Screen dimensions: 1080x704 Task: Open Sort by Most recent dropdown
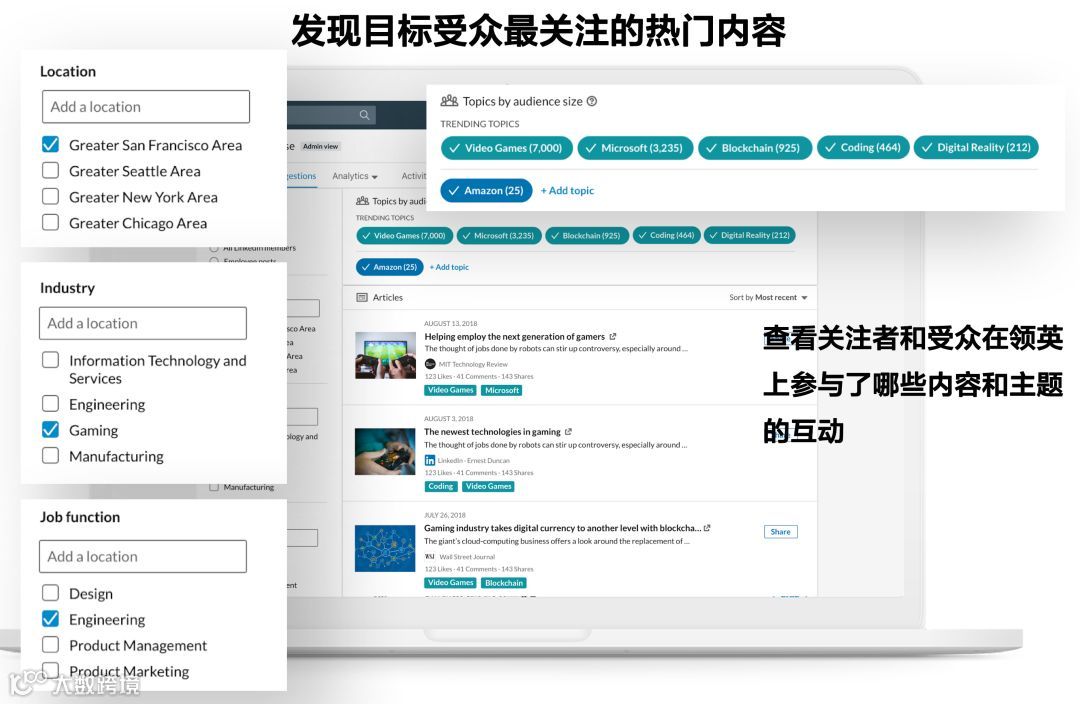coord(768,298)
